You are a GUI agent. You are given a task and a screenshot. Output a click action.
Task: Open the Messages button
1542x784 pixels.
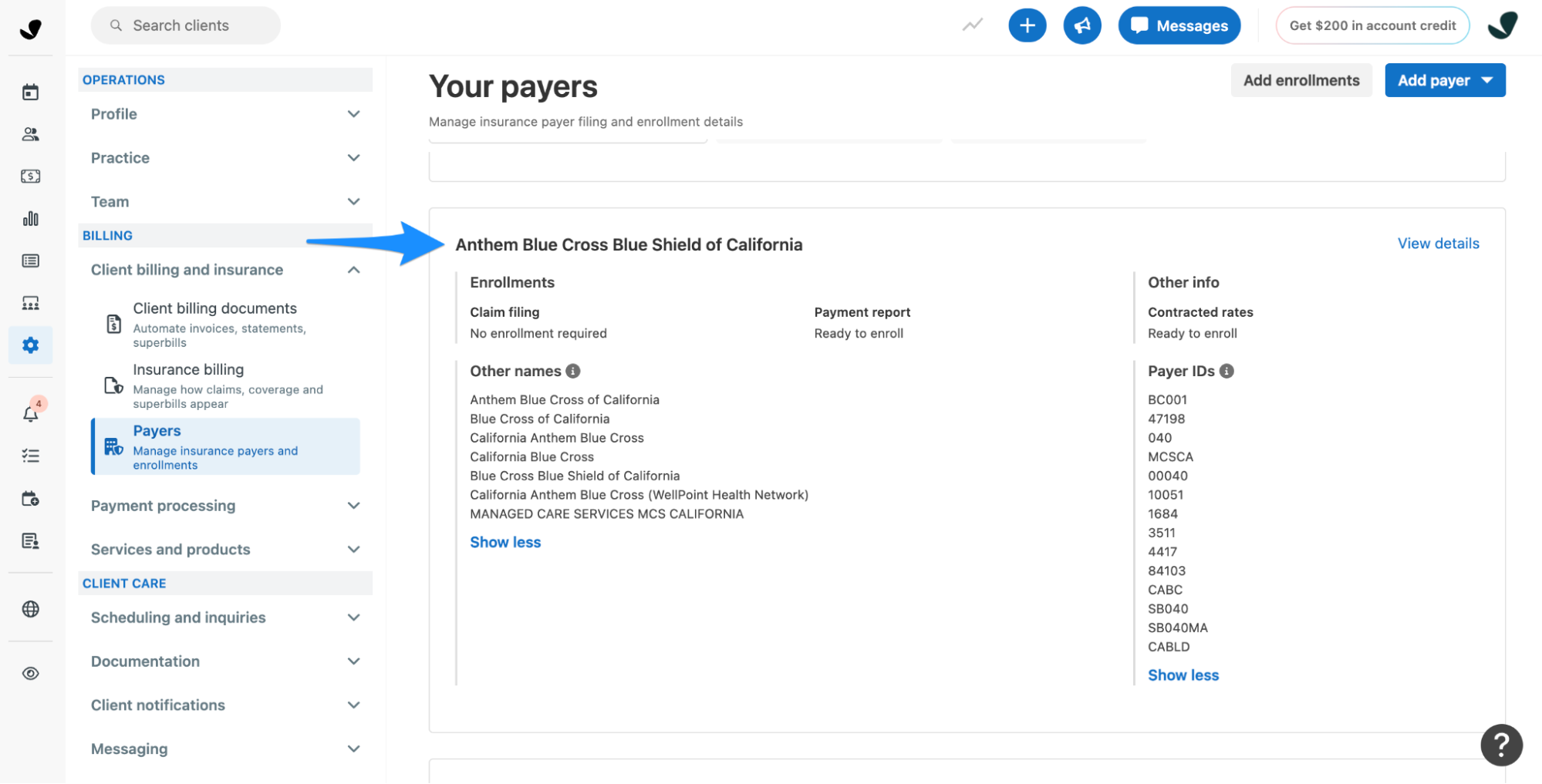pos(1179,25)
